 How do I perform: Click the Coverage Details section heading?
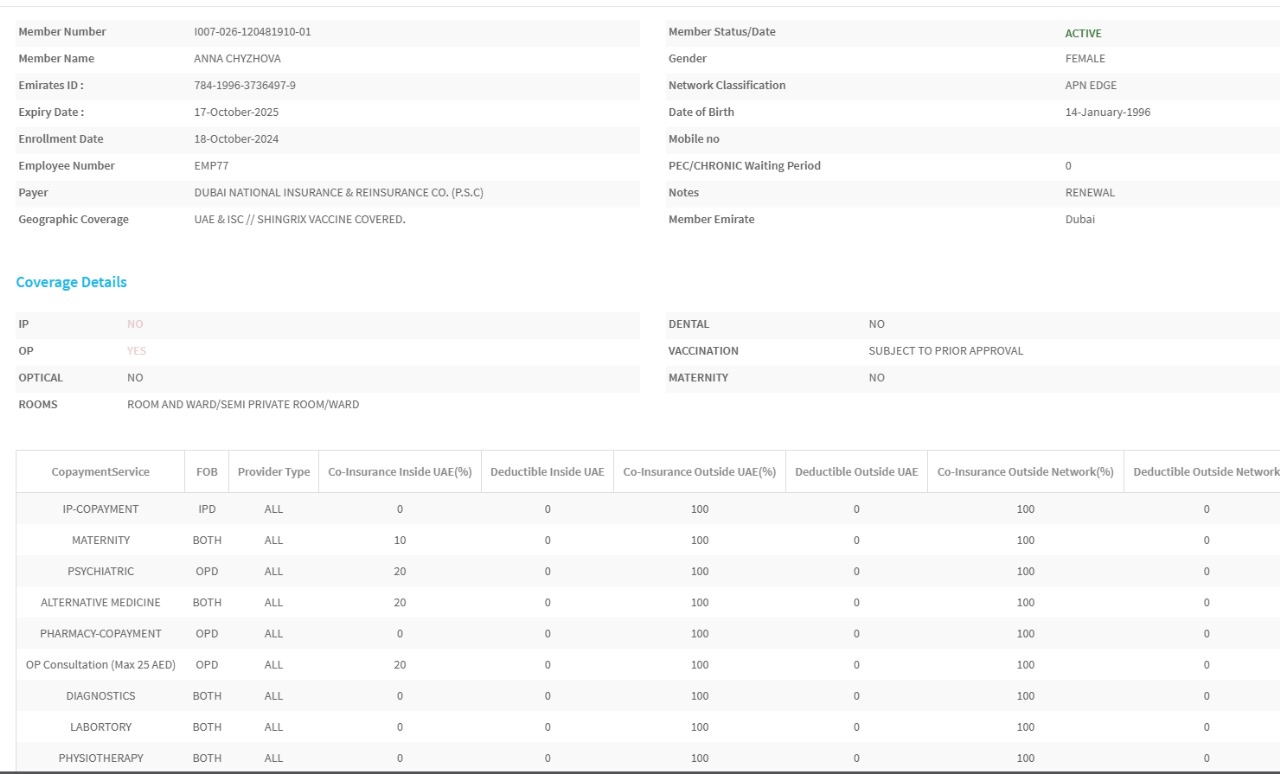click(72, 282)
